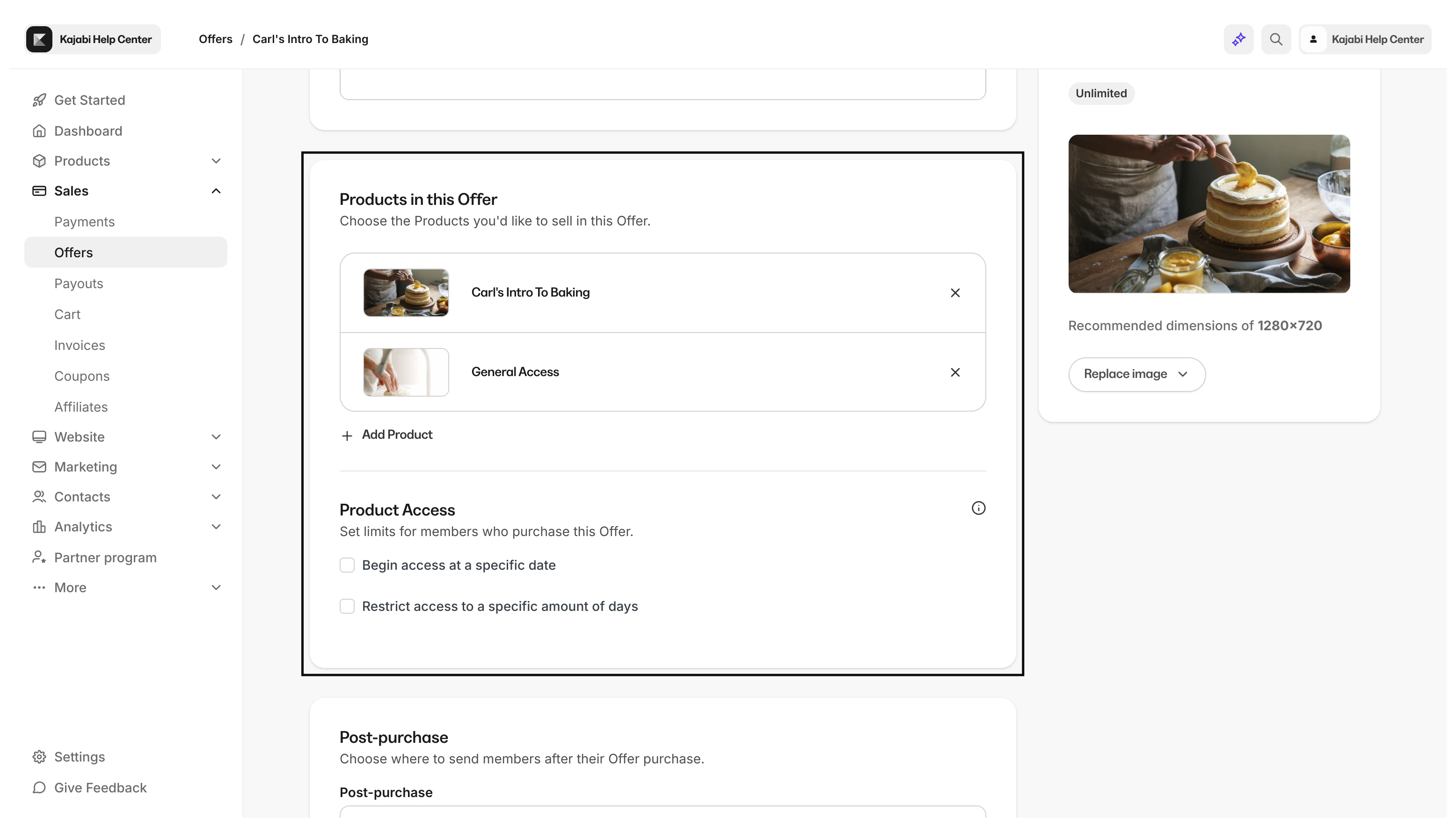
Task: Expand the Marketing menu chevron
Action: (x=216, y=467)
